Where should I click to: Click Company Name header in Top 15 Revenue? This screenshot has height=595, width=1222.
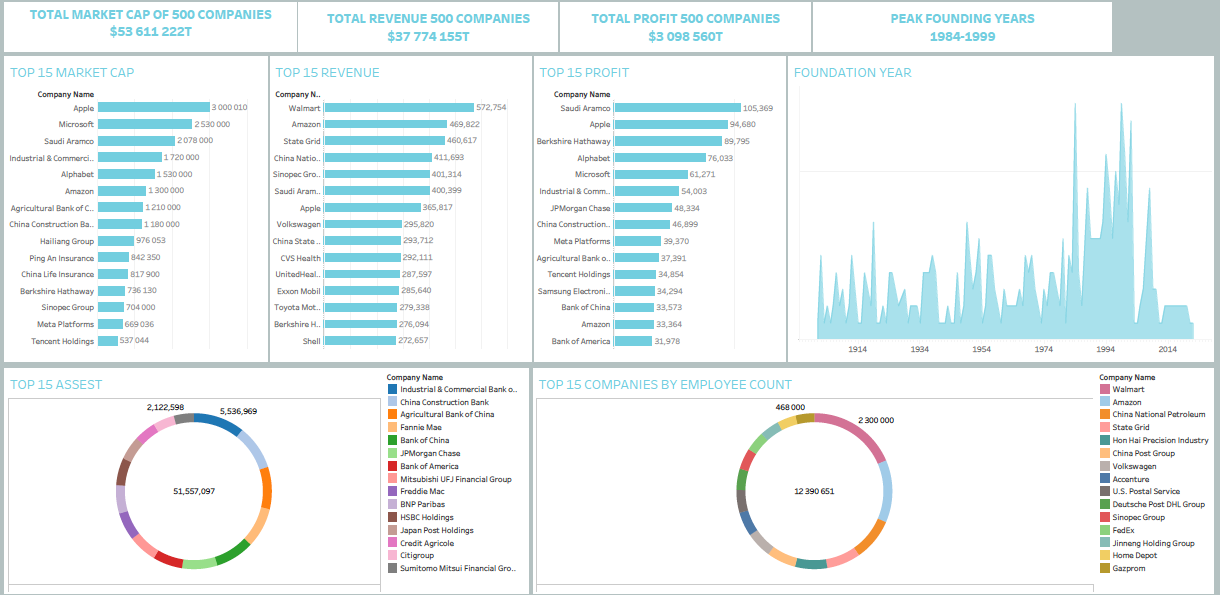pos(298,94)
